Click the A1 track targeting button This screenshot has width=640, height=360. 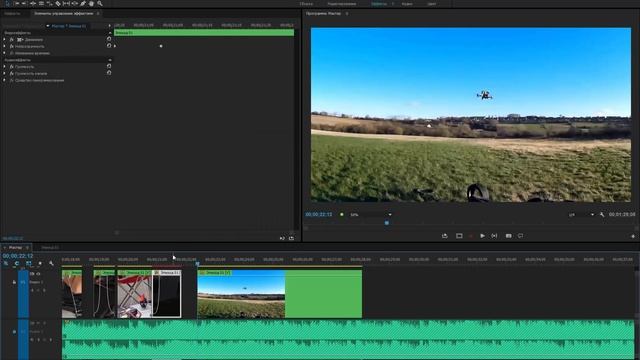point(23,331)
